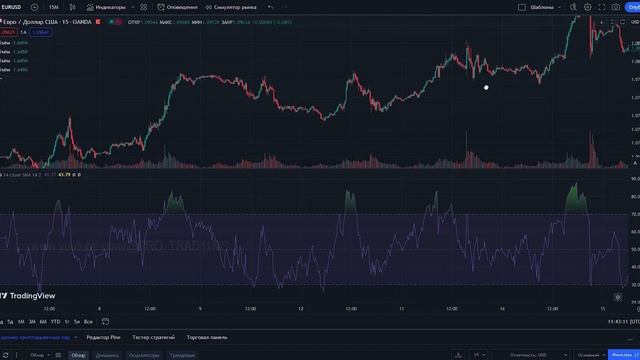The image size is (640, 360).
Task: Click the red flag icon beside OANDA
Action: (98, 22)
